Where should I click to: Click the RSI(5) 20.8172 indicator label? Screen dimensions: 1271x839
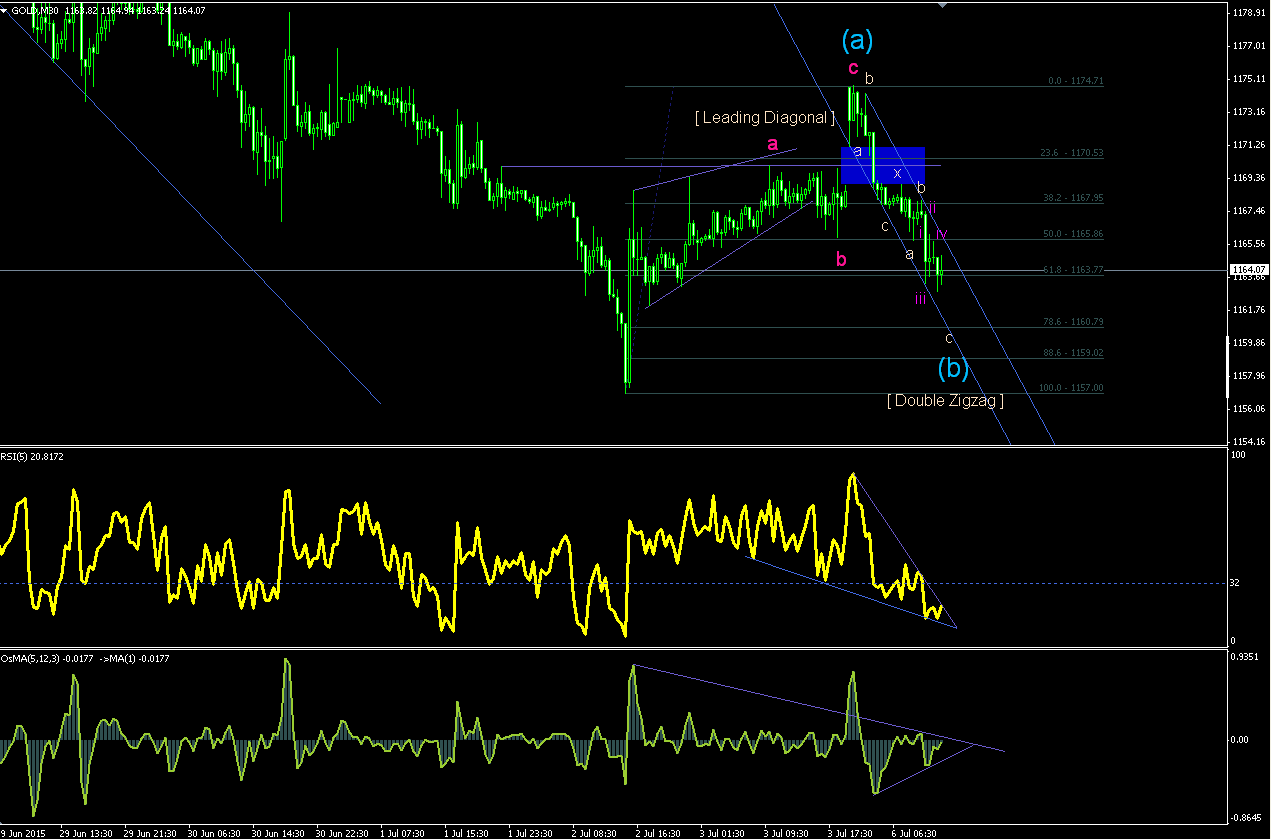click(x=32, y=455)
